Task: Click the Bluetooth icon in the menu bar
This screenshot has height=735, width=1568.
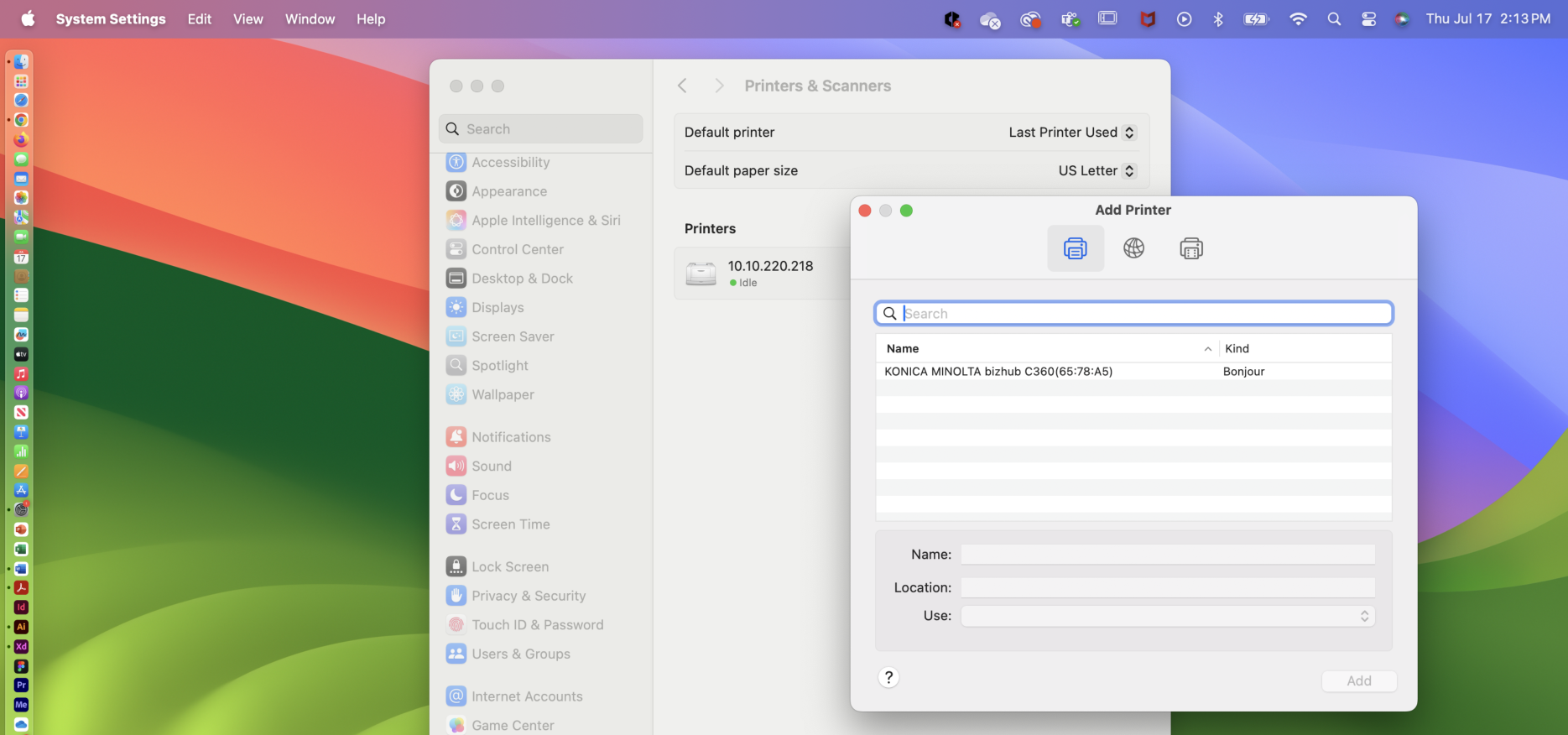Action: tap(1218, 18)
